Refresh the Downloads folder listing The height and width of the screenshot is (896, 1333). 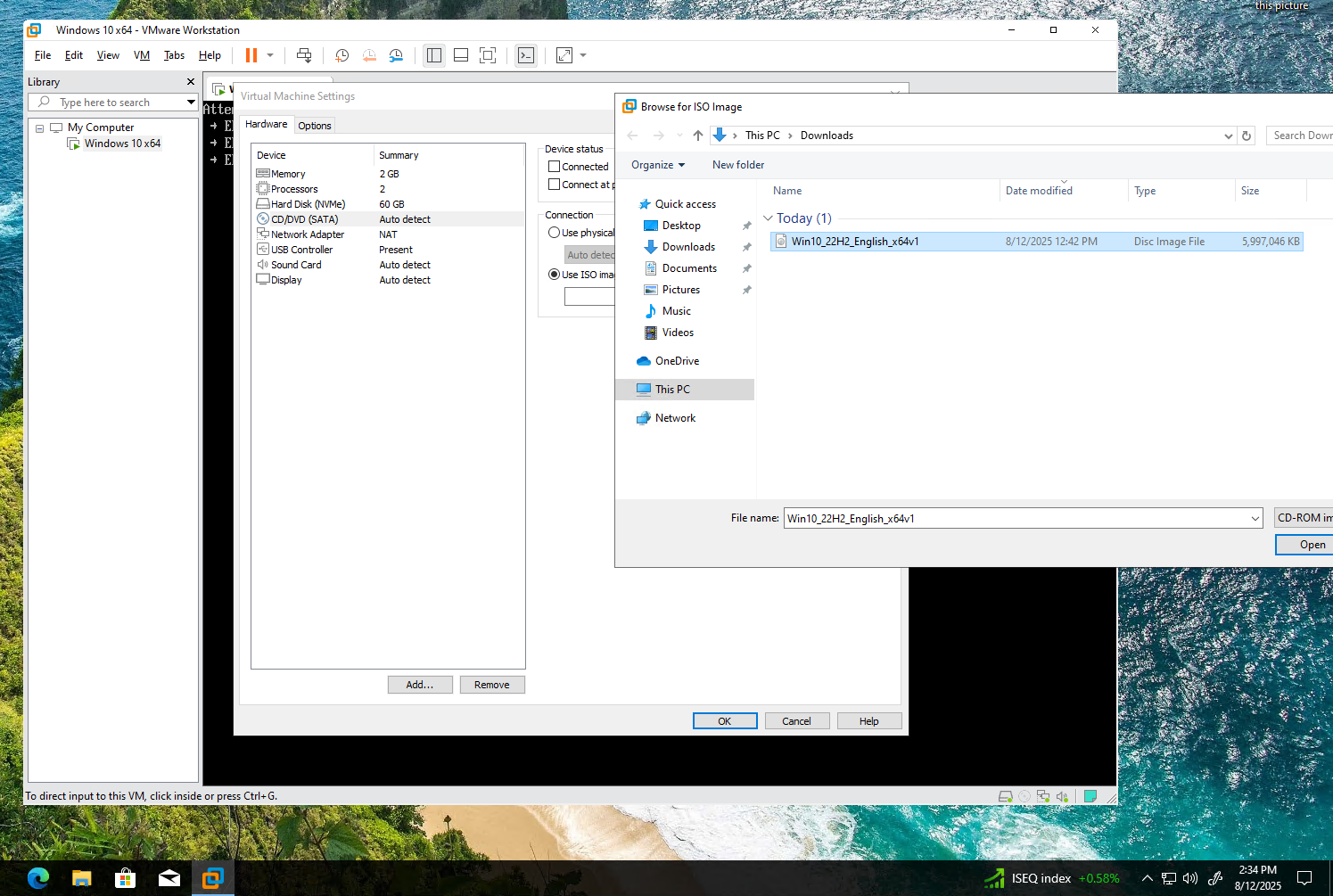click(x=1247, y=136)
